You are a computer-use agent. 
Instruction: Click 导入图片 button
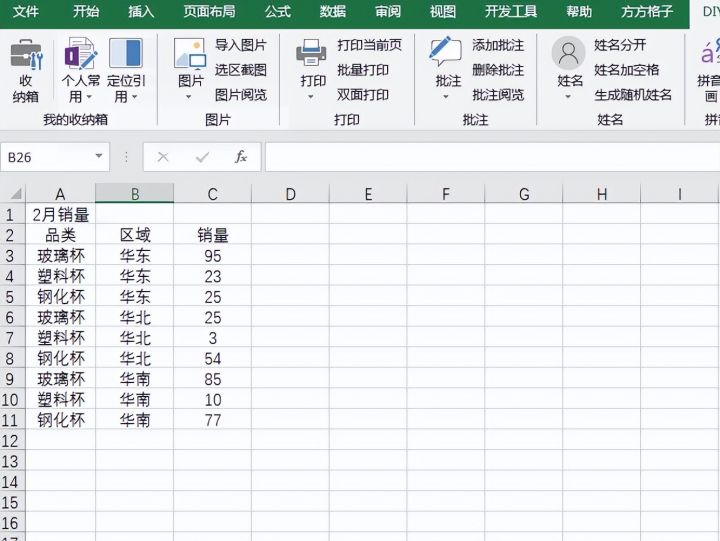[241, 45]
